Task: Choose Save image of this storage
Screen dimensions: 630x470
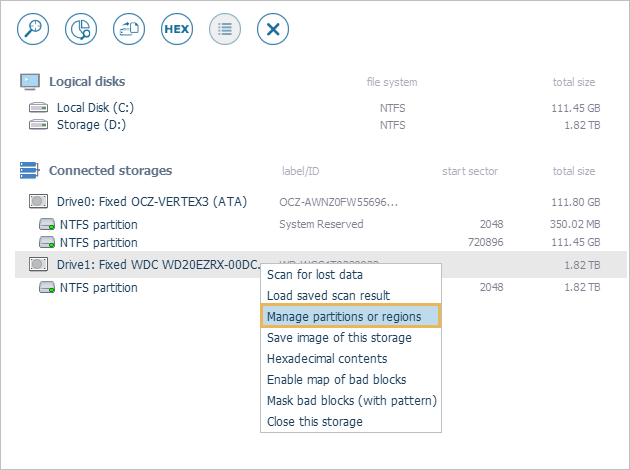Action: (339, 338)
